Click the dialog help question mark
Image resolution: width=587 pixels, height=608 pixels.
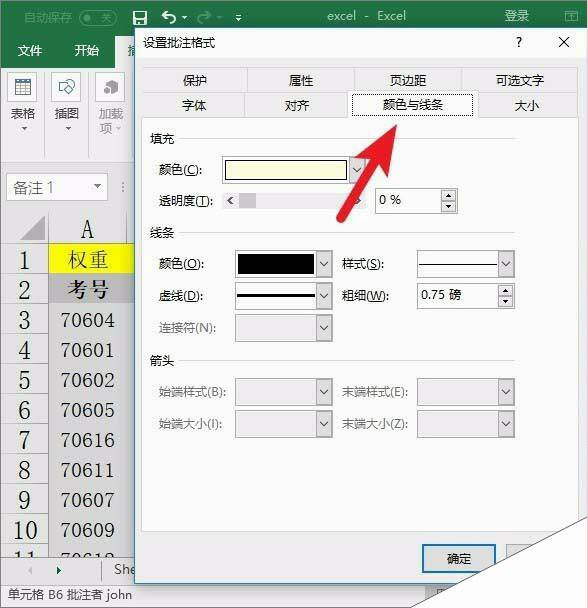point(519,42)
